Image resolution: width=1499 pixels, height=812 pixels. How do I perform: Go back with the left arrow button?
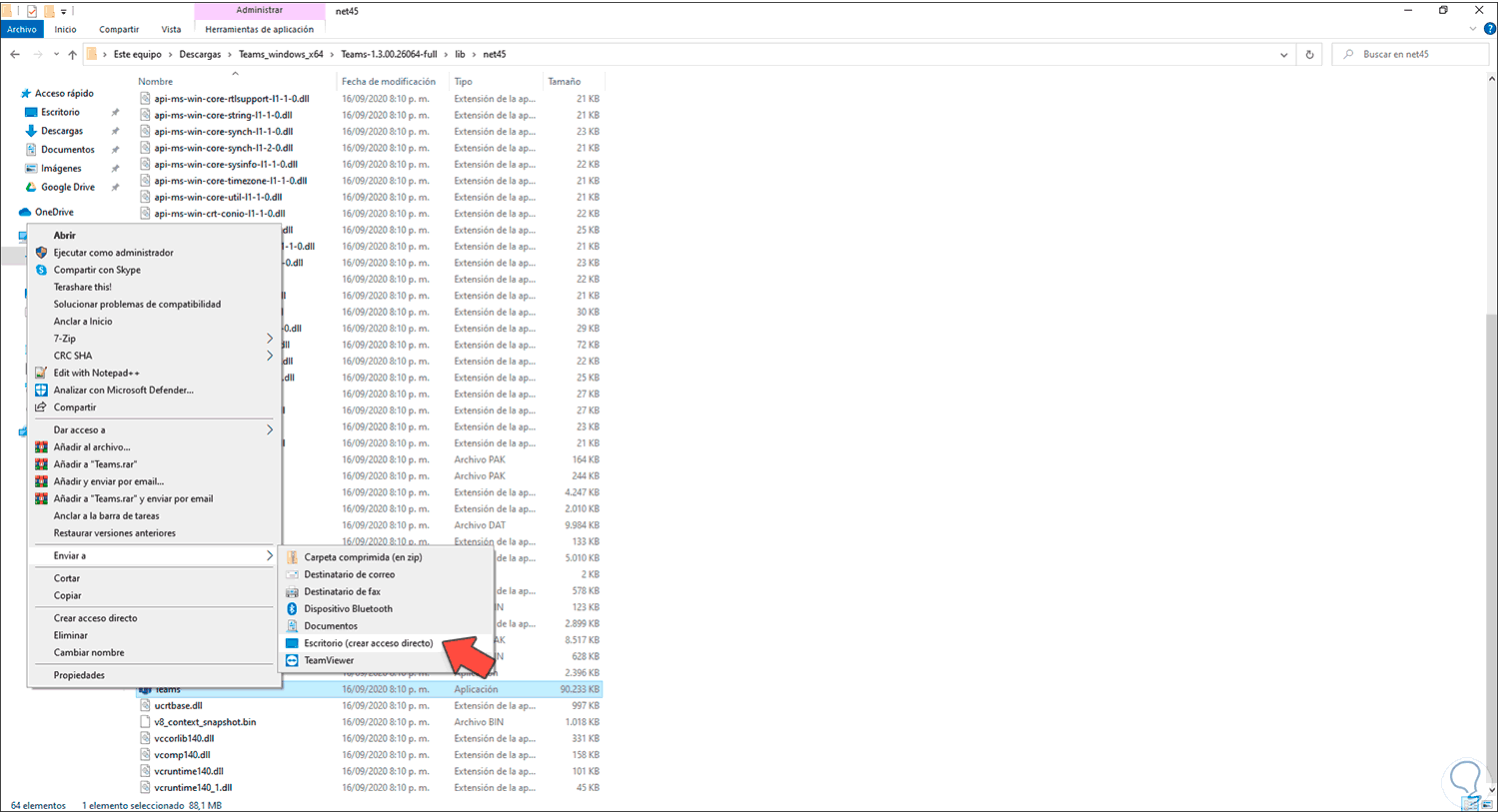click(14, 54)
